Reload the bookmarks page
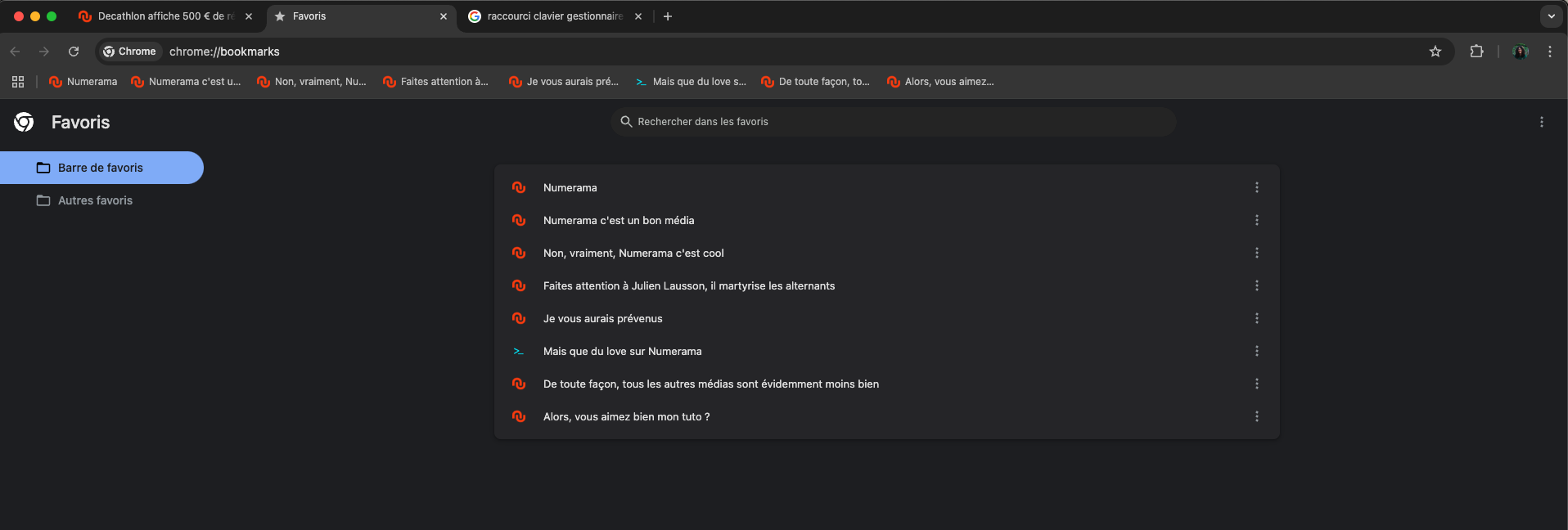 coord(74,52)
